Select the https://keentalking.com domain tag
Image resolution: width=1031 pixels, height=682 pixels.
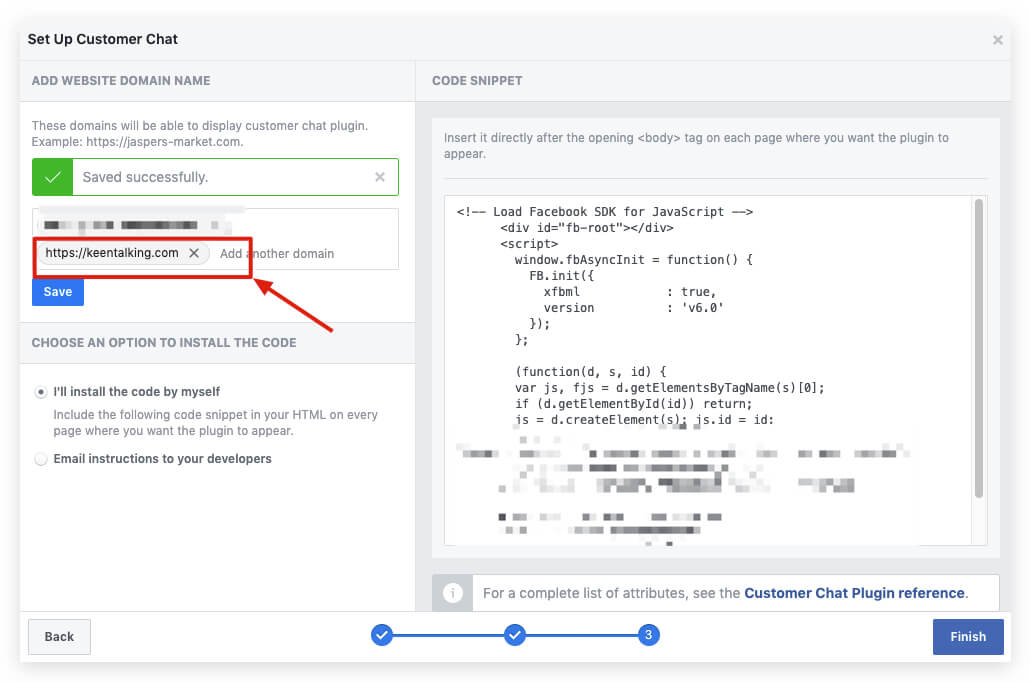112,254
